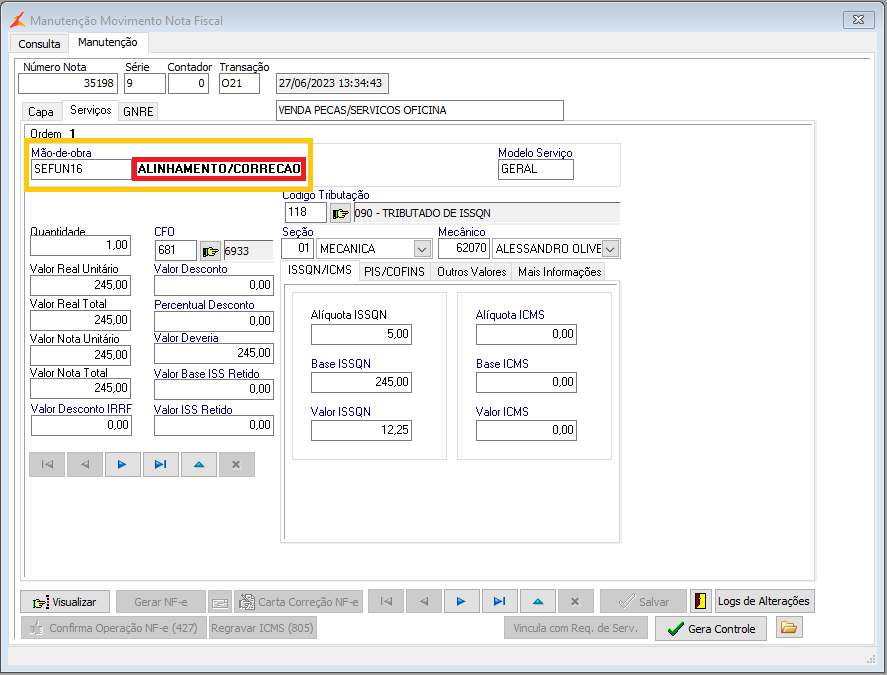Jump to last record in bottom toolbar
Viewport: 887px width, 675px height.
(499, 601)
